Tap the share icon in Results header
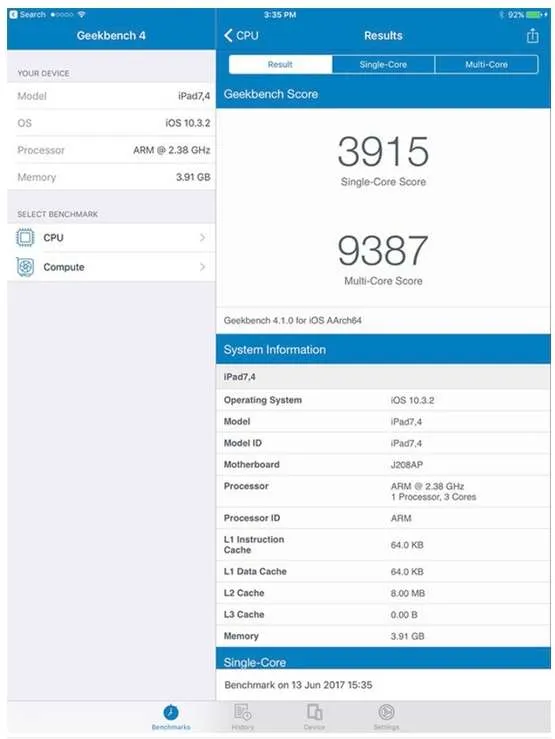 click(x=532, y=36)
